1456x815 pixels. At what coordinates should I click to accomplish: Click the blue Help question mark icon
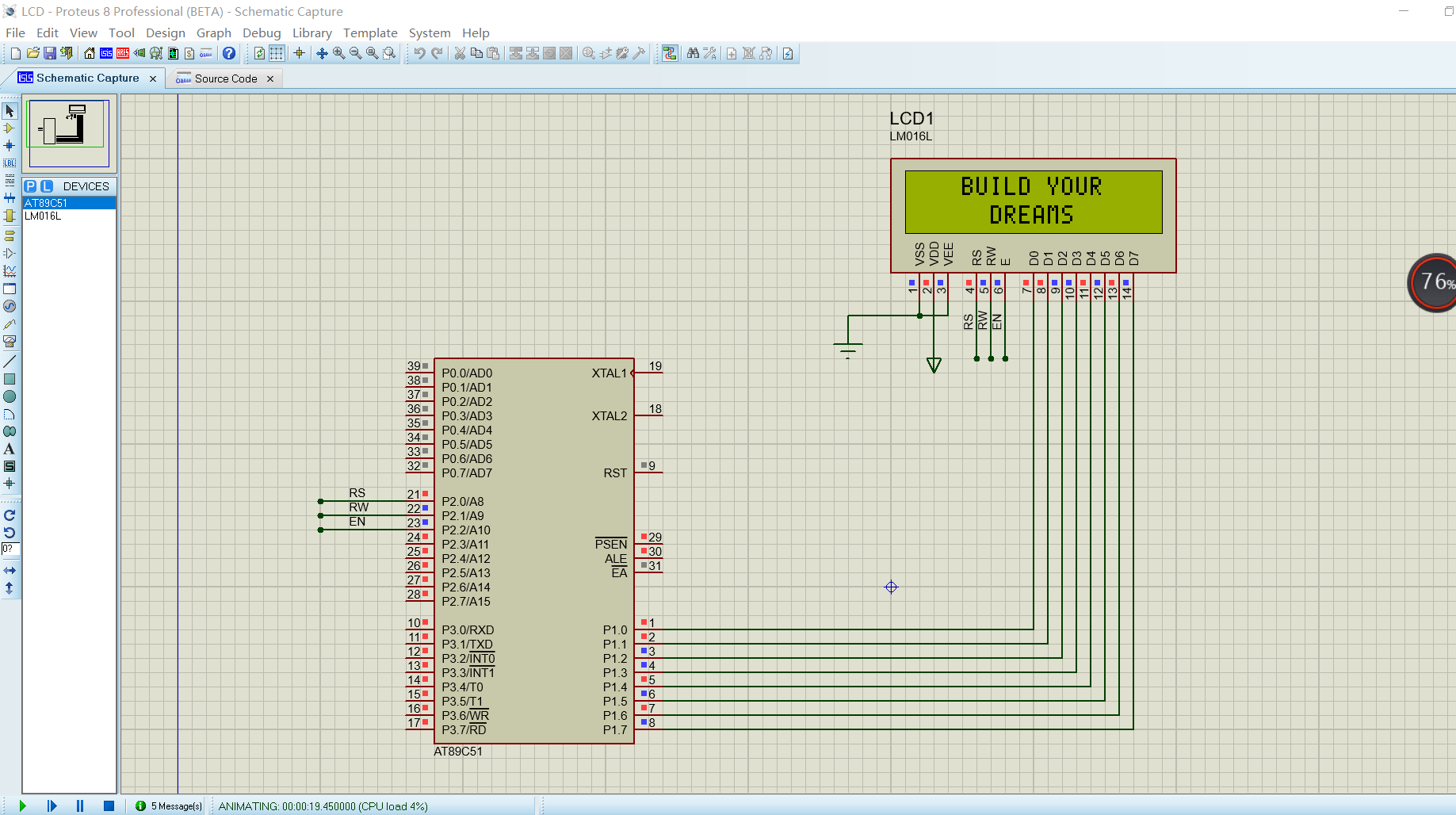[229, 53]
